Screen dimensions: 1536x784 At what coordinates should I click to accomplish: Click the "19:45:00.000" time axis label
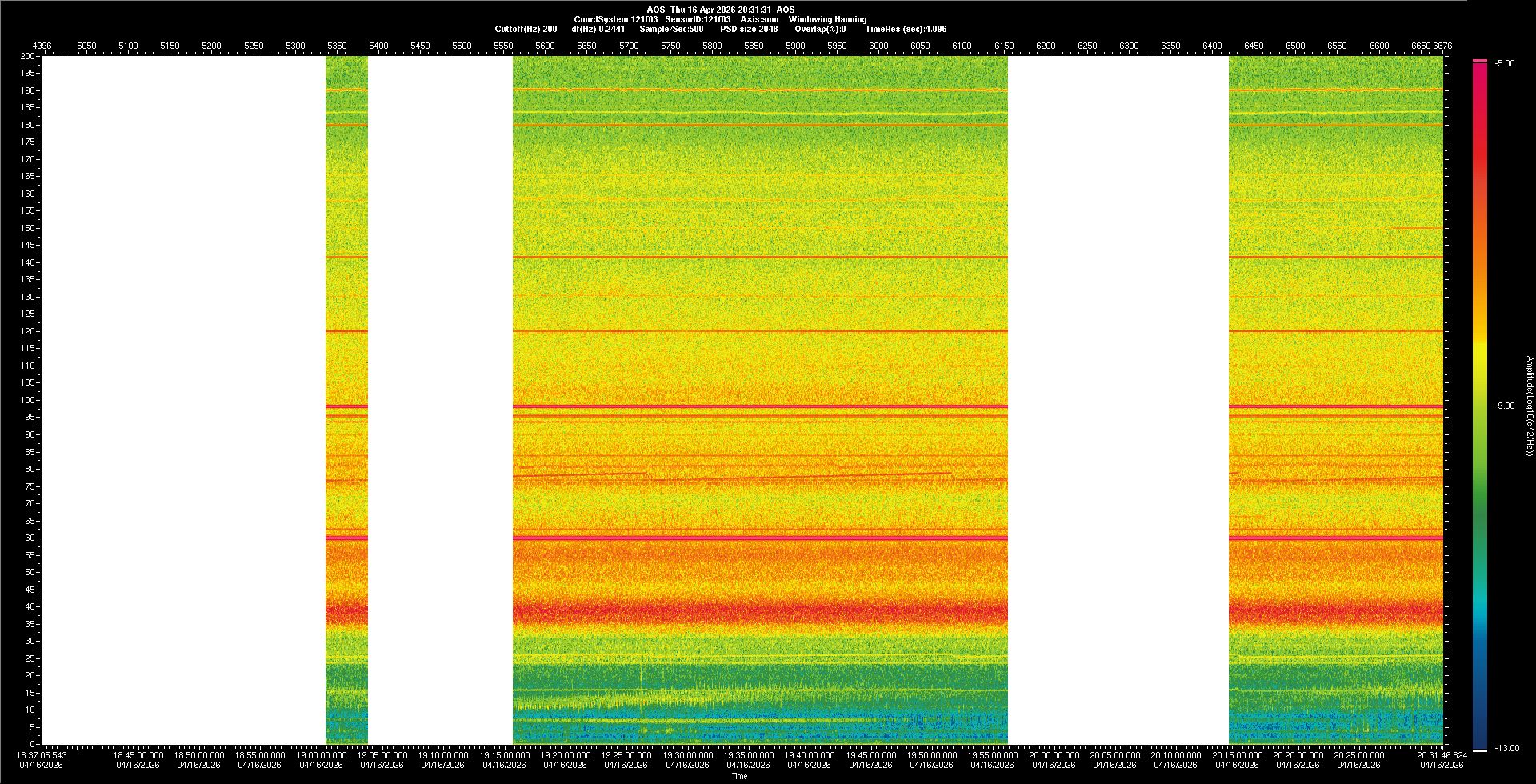[871, 754]
